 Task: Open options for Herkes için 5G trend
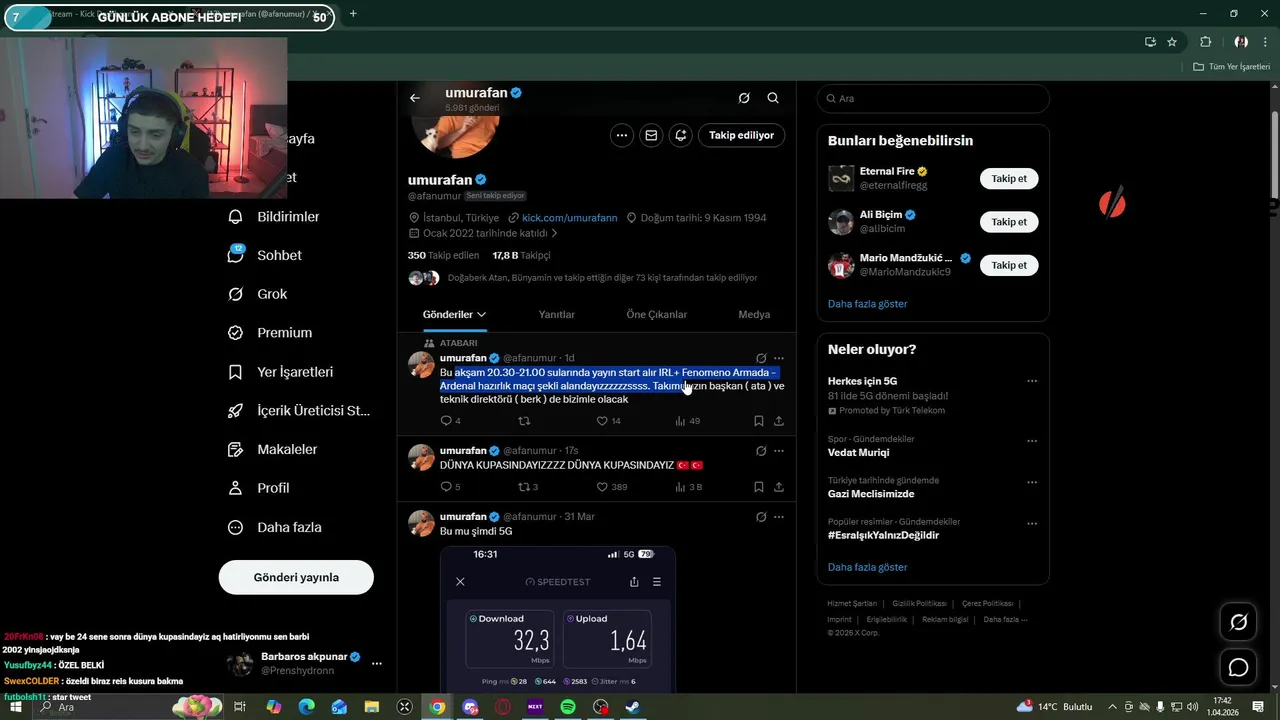pyautogui.click(x=1031, y=381)
